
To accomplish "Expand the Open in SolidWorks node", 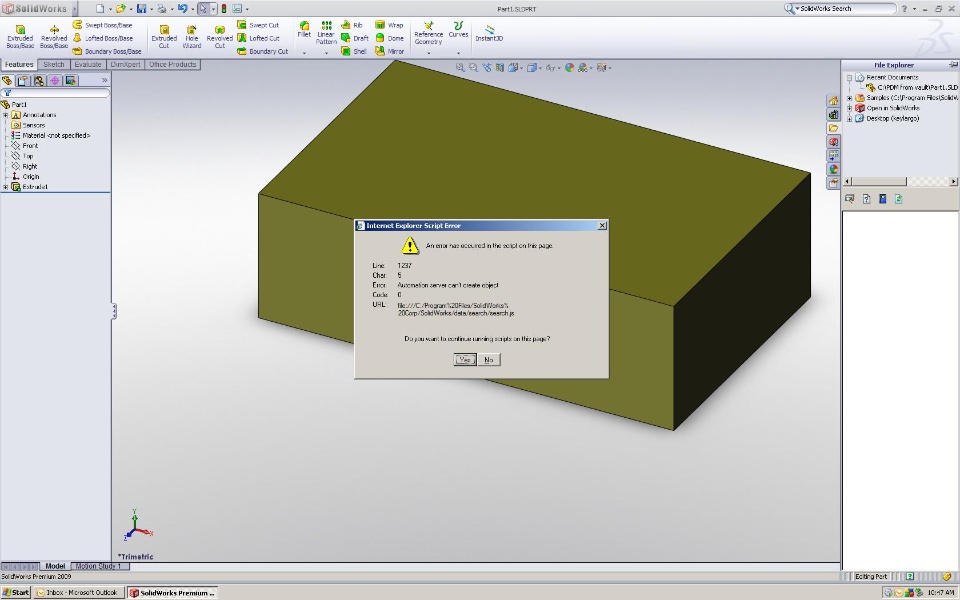I will (x=850, y=108).
